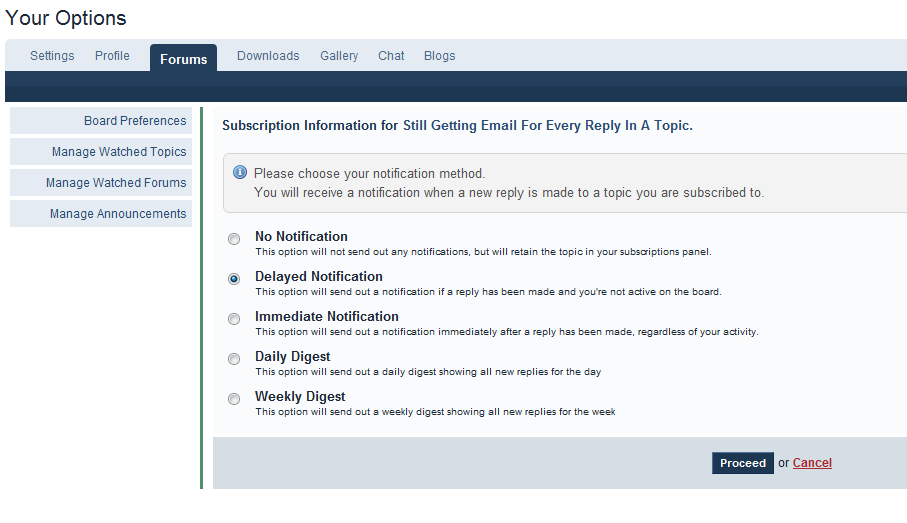
Task: Click the Proceed button
Action: click(x=743, y=463)
